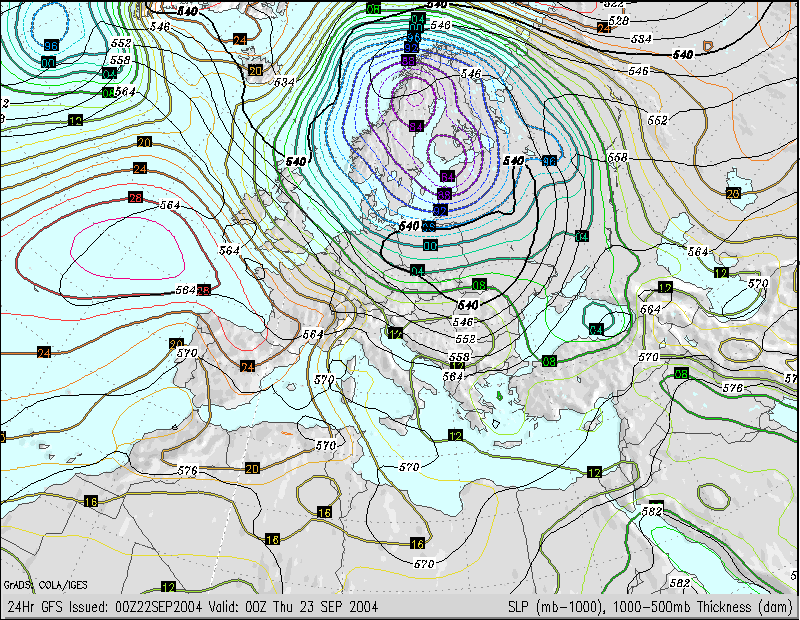Click the 12 pressure label at bottom-left edge
This screenshot has width=800, height=620.
click(168, 587)
